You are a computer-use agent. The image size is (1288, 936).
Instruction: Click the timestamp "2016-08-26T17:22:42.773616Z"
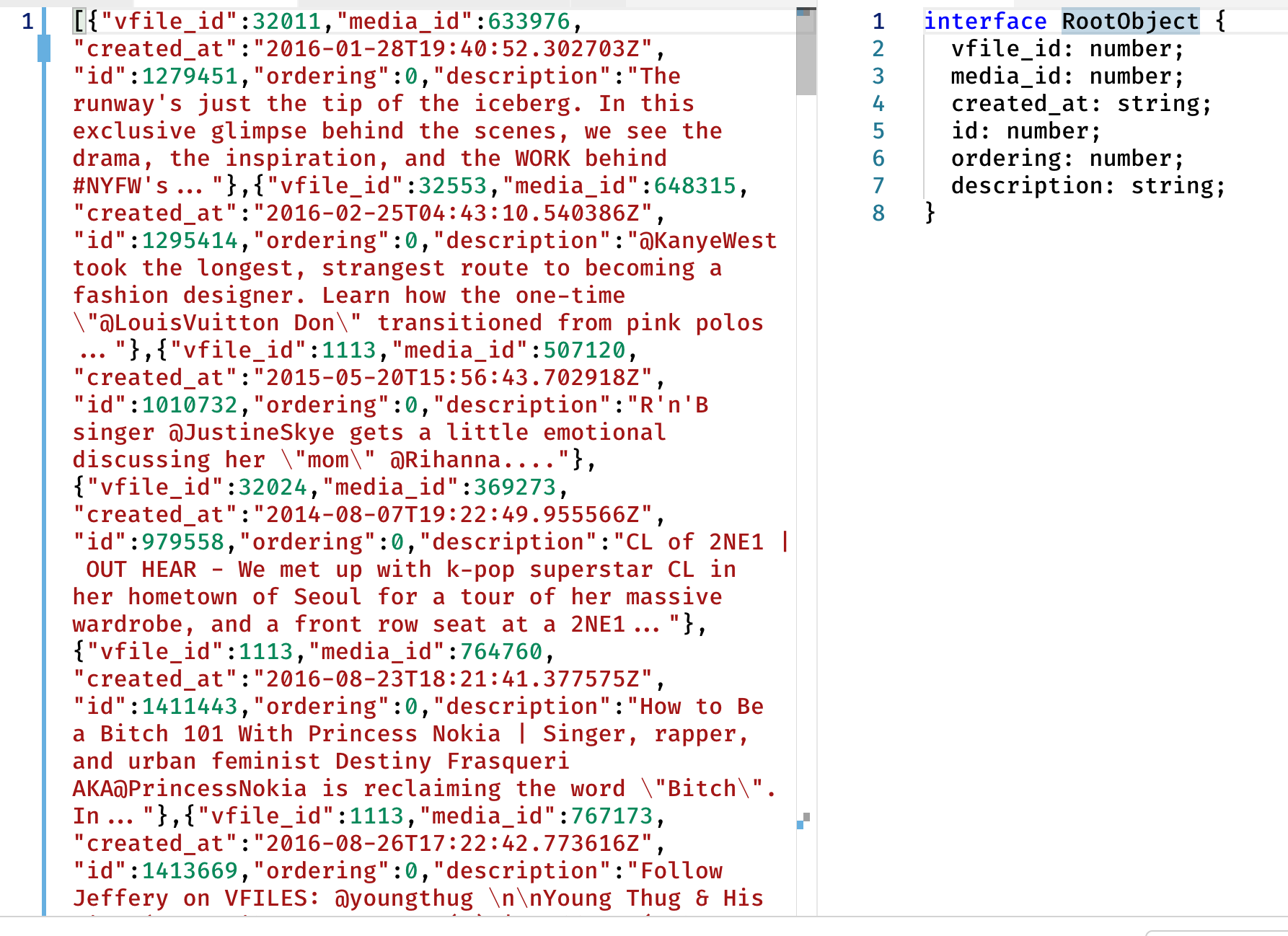453,844
